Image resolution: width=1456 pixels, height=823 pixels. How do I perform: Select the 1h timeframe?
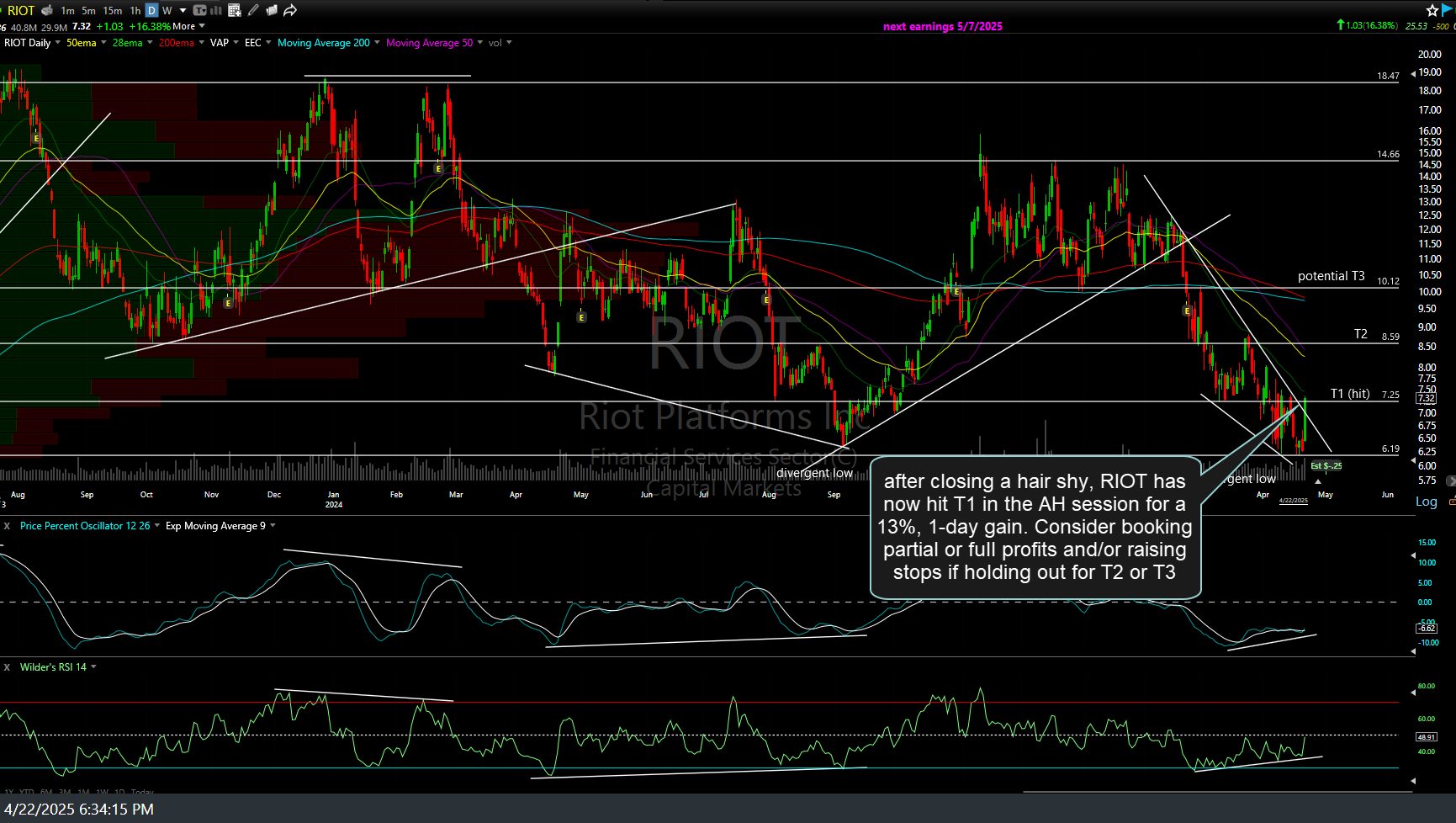(x=135, y=10)
